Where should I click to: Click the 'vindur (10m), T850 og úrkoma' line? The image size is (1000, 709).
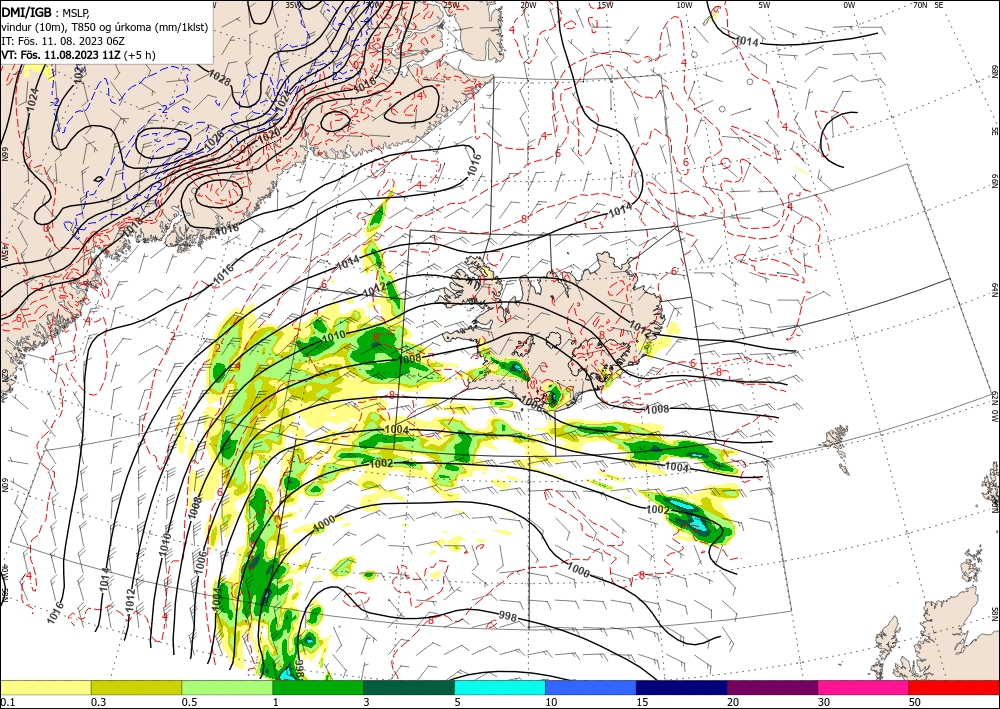104,27
